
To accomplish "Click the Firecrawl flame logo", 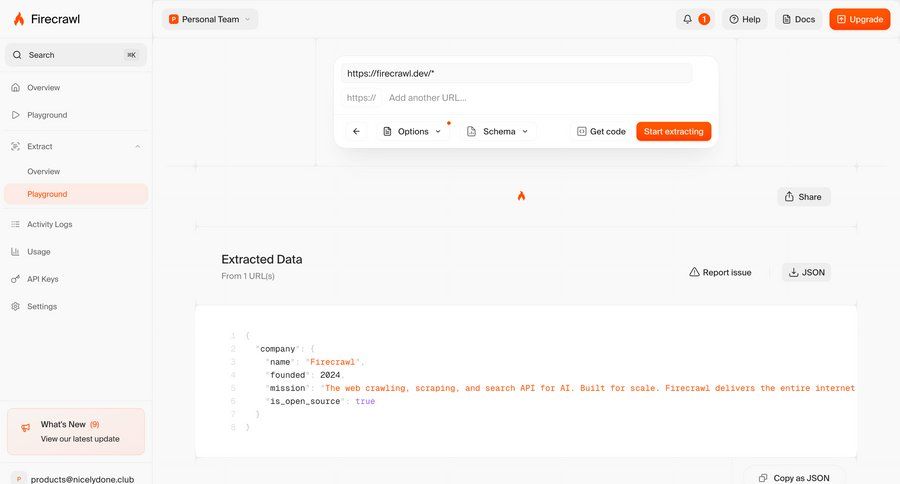I will click(19, 19).
